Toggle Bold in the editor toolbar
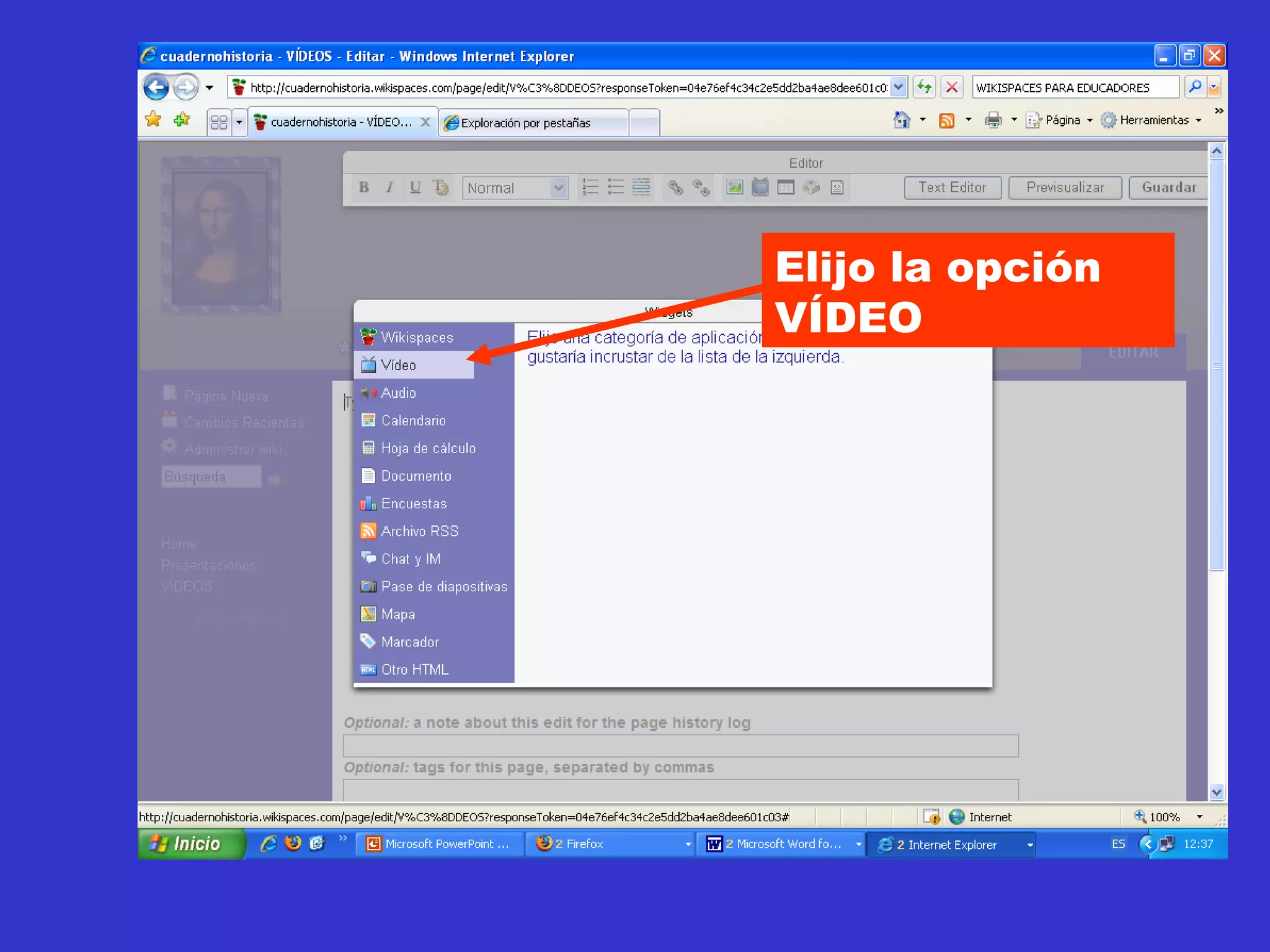 pos(364,187)
